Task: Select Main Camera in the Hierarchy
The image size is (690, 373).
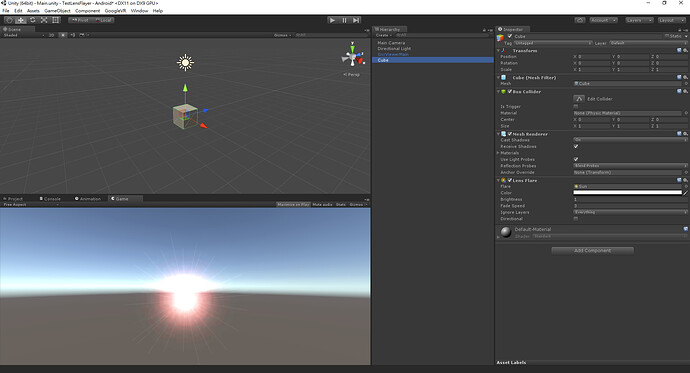Action: pyautogui.click(x=391, y=43)
